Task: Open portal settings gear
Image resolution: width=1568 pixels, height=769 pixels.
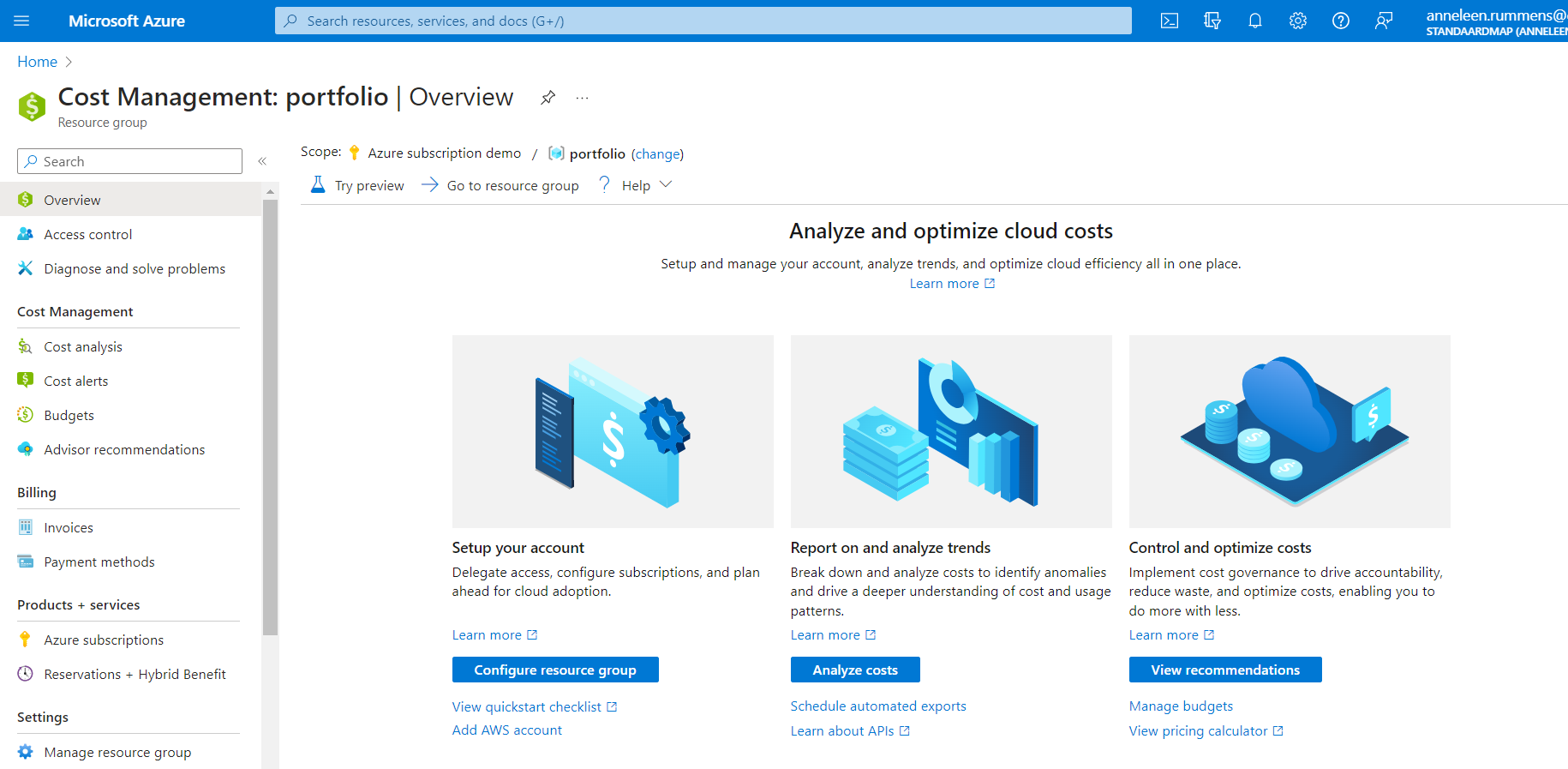Action: coord(1298,21)
